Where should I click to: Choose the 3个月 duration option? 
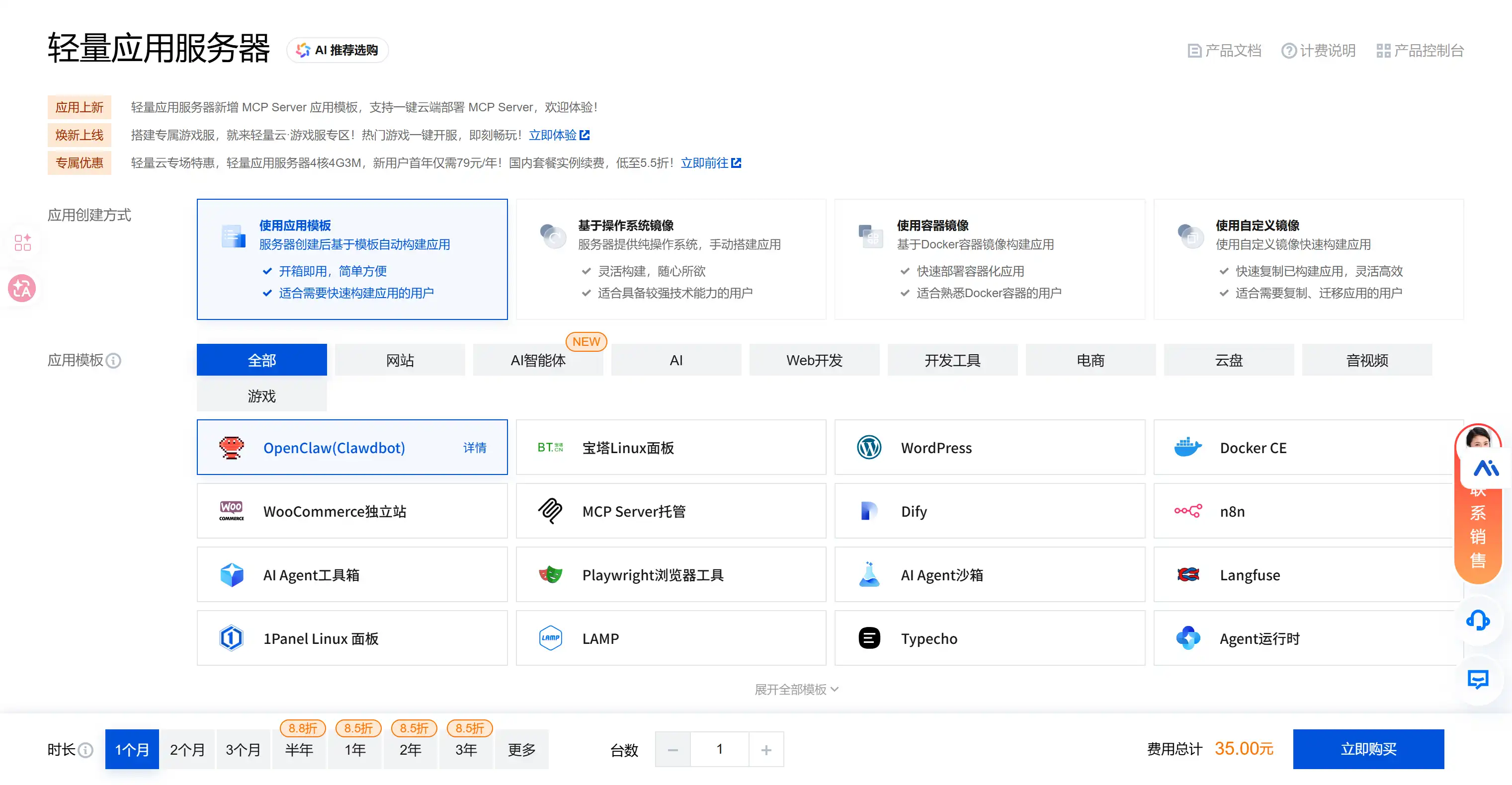click(243, 749)
